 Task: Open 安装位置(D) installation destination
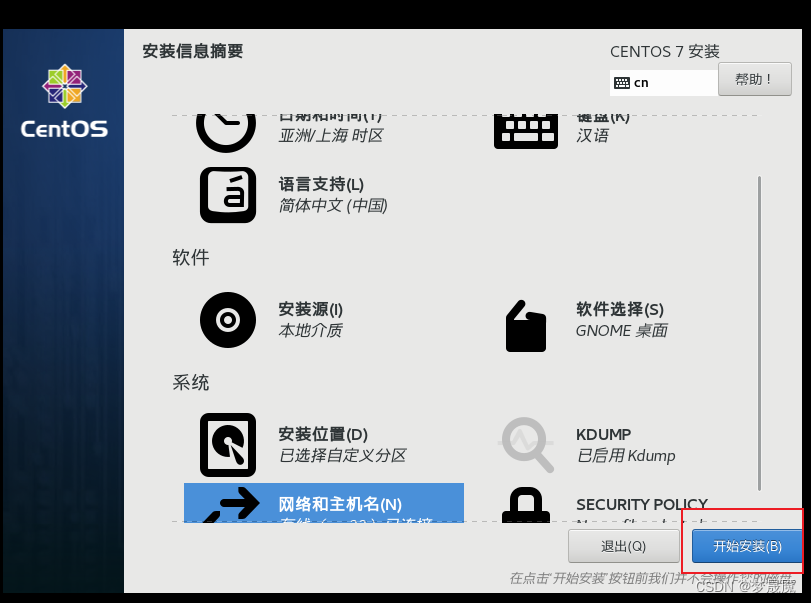[x=323, y=434]
